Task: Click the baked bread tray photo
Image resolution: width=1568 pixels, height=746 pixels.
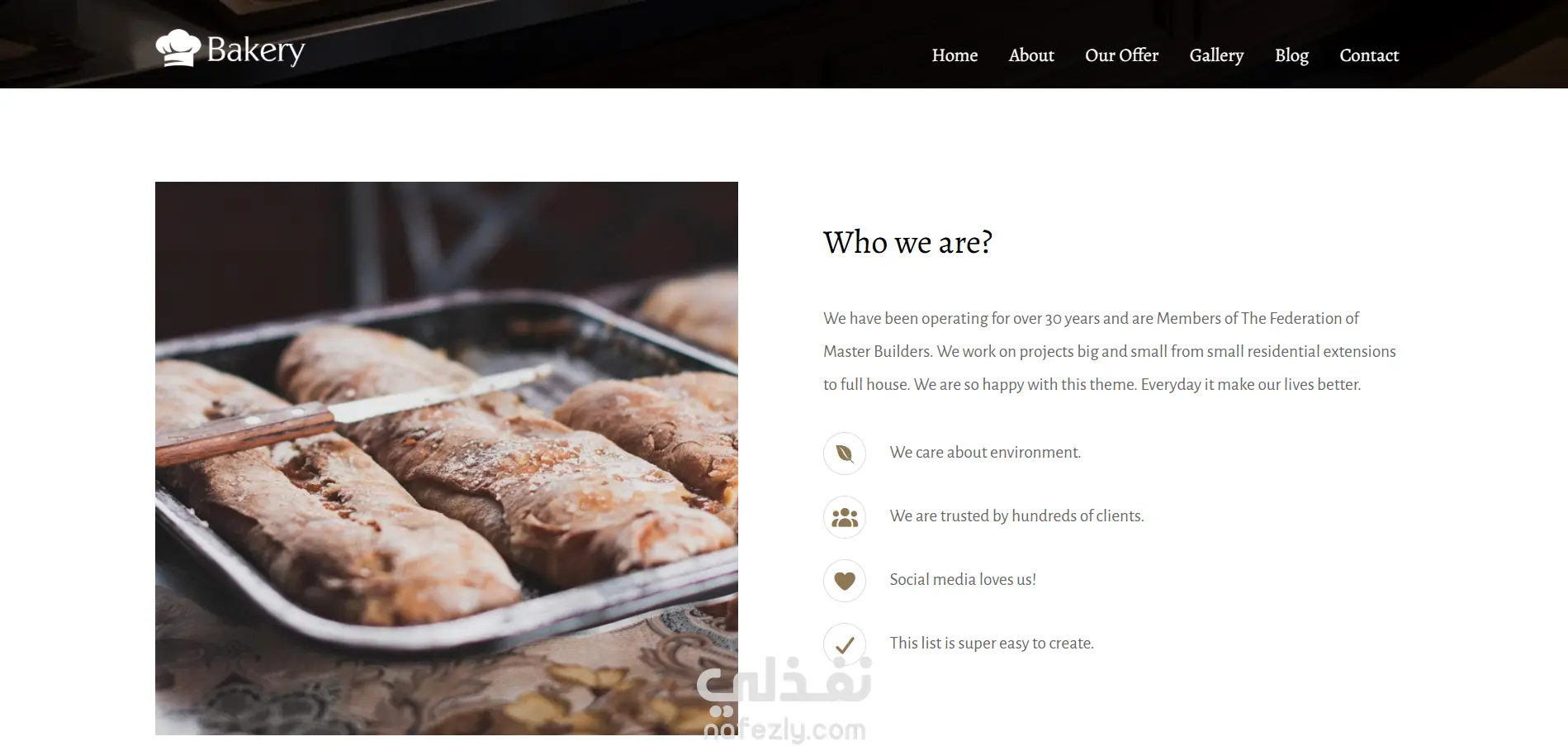Action: 447,459
